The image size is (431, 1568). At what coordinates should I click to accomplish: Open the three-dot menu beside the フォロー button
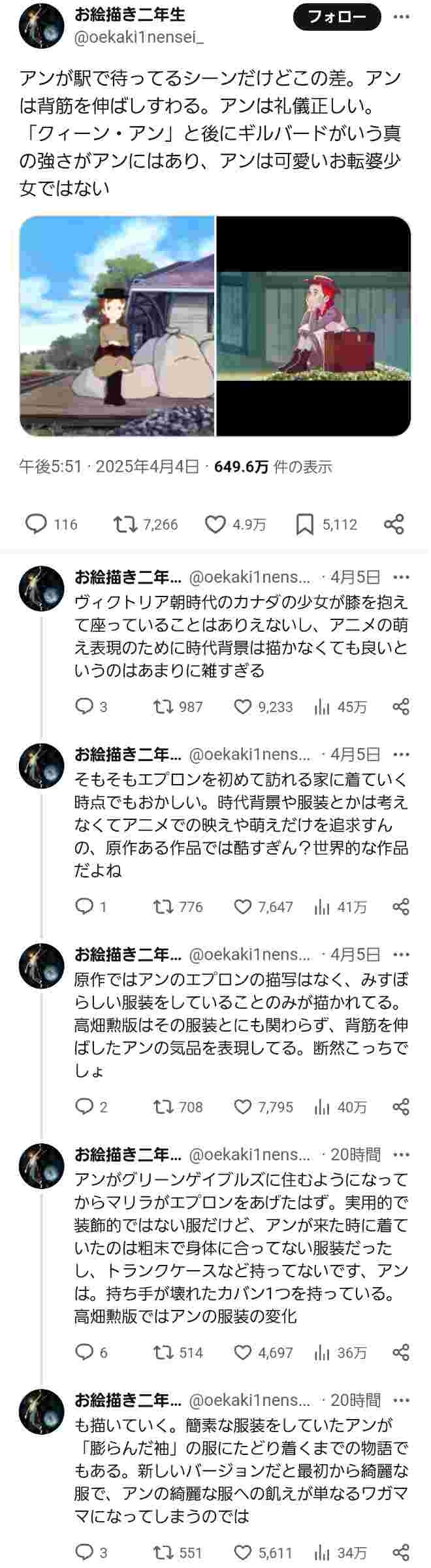[402, 18]
